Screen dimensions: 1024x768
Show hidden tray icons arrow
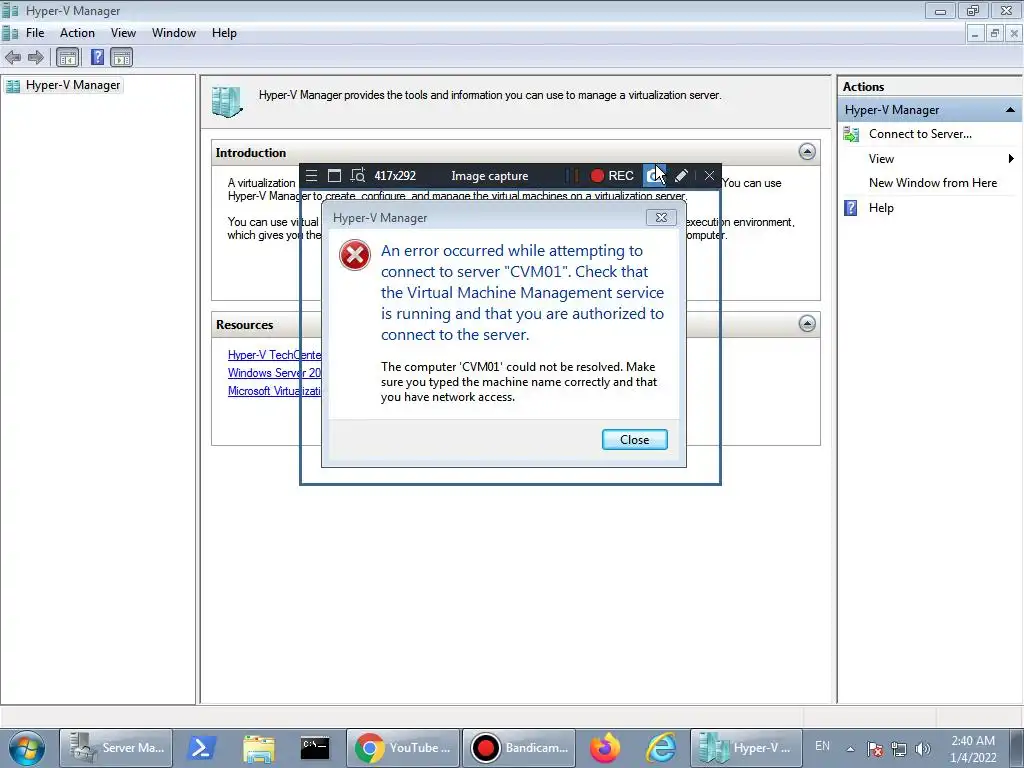[x=850, y=749]
